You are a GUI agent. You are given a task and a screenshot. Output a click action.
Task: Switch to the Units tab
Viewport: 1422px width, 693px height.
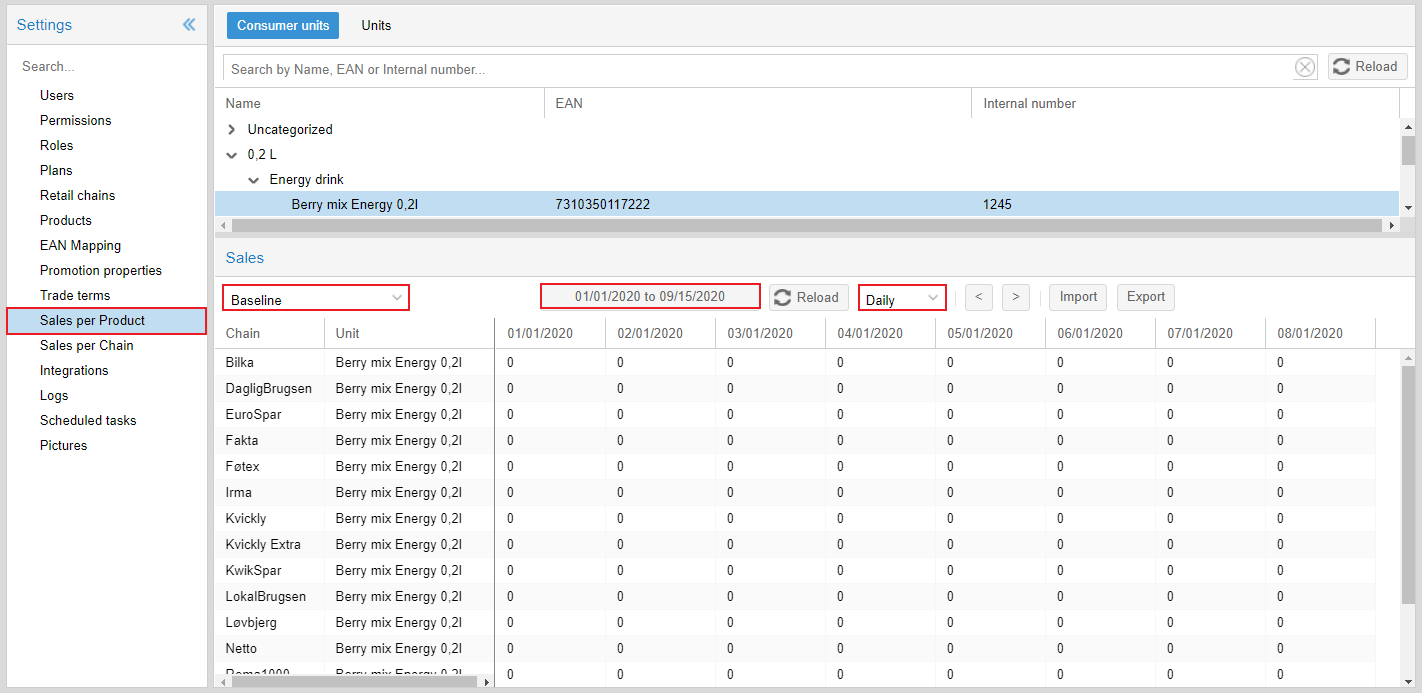click(376, 25)
